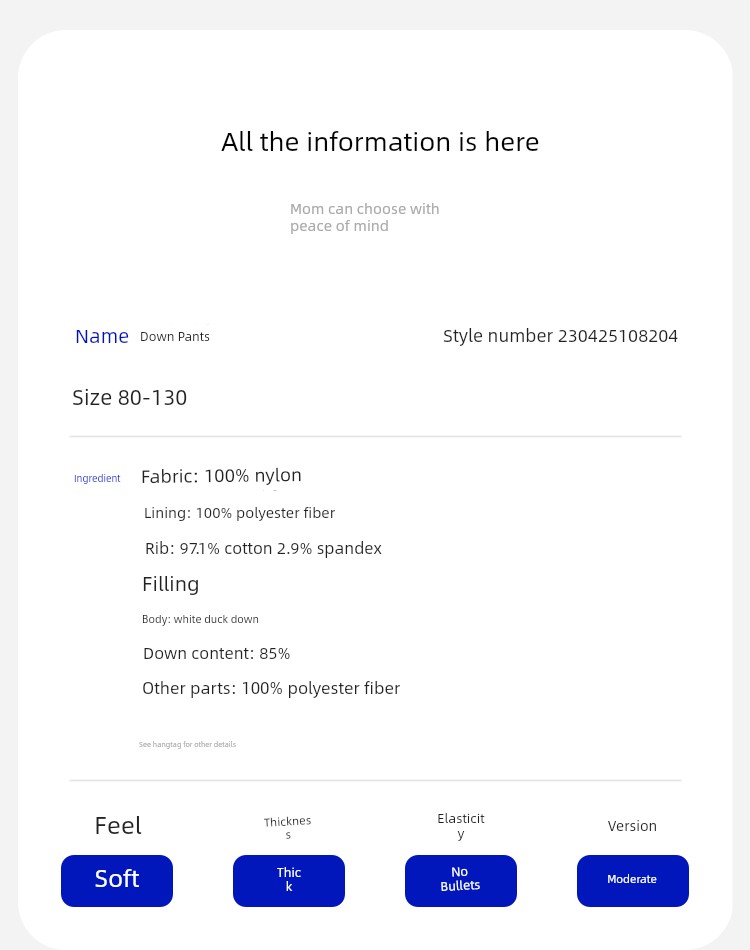Select Lining: 100% polyester fiber line
This screenshot has height=950, width=750.
pyautogui.click(x=239, y=513)
